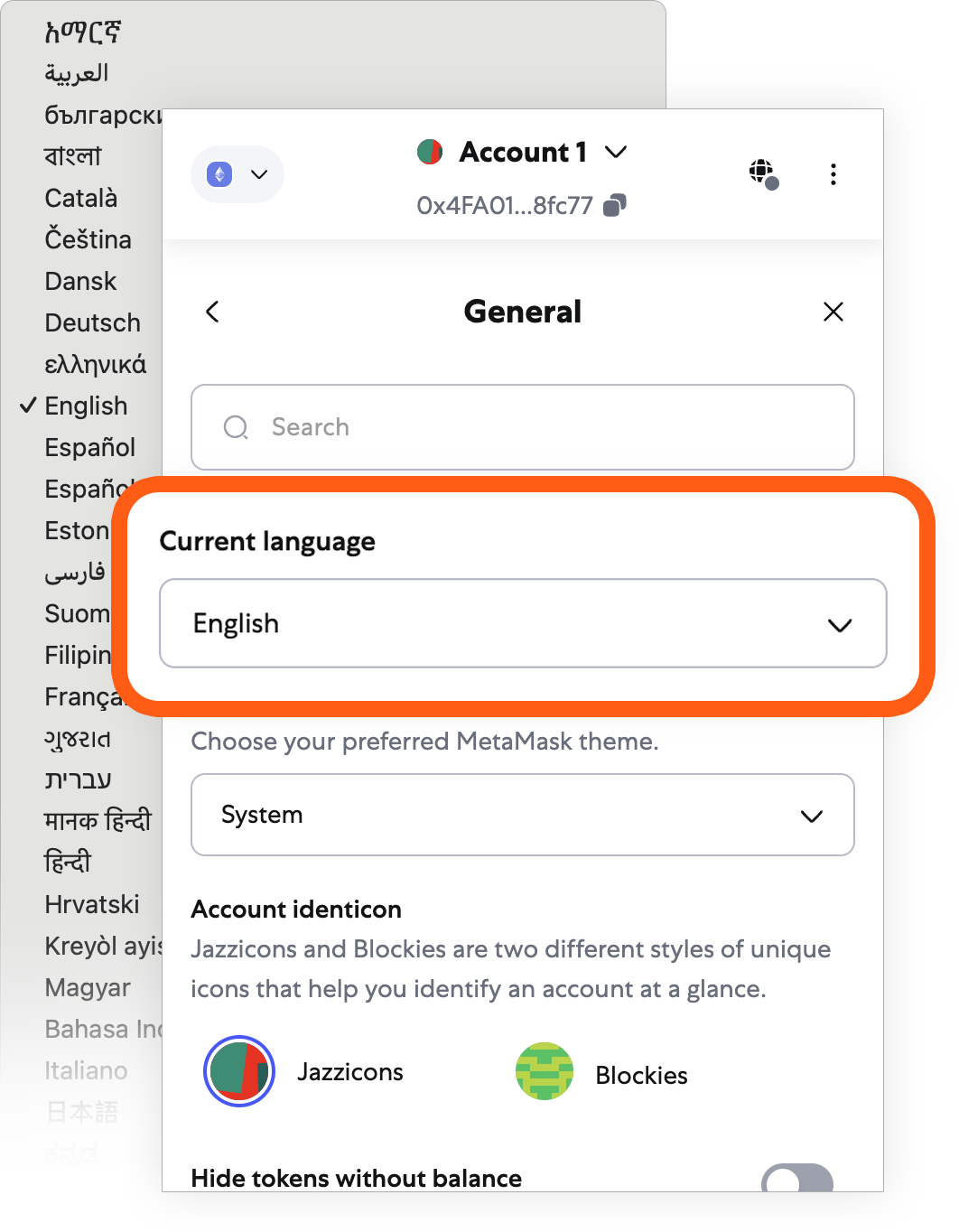Select Dansk in the language list
Screen dimensions: 959x1232
(x=80, y=282)
